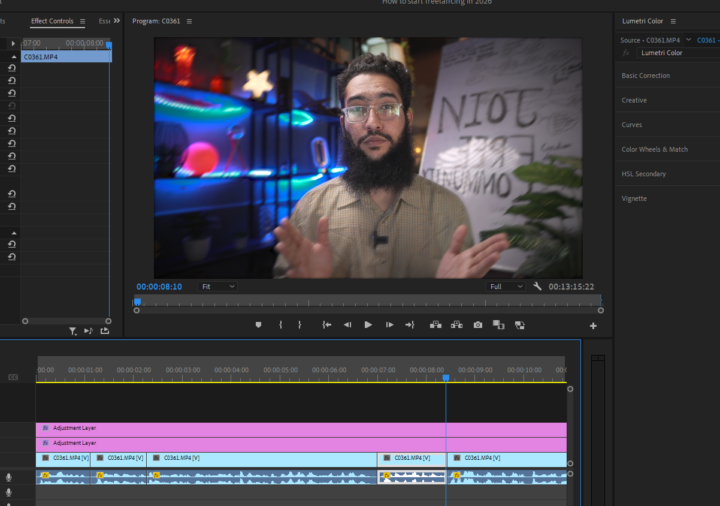Open the Lumetri Color panel tab menu
Image resolution: width=720 pixels, height=506 pixels.
[673, 21]
